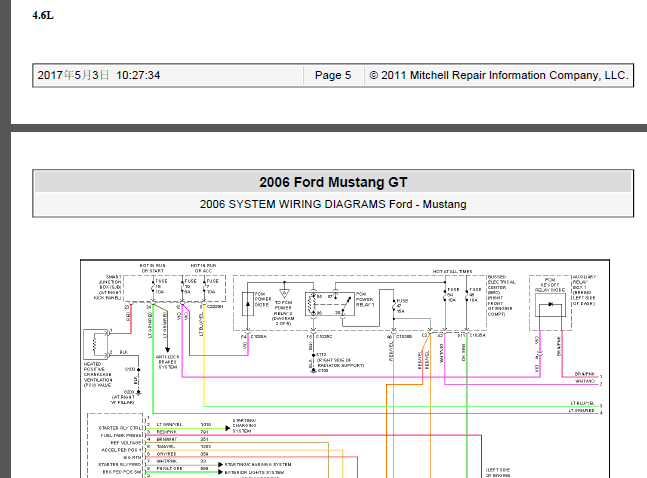Image resolution: width=647 pixels, height=478 pixels.
Task: Select the 'HOT IN RUN OR START' label
Action: 153,268
